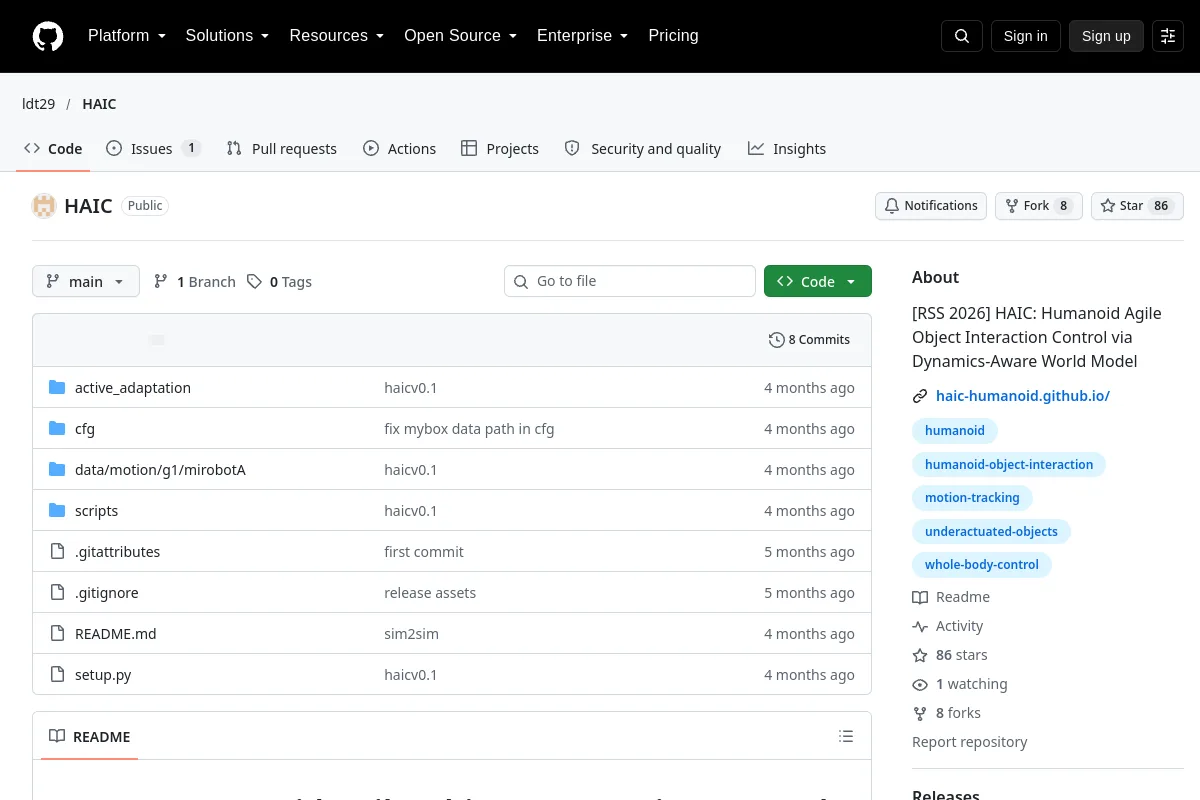The height and width of the screenshot is (800, 1200).
Task: Open the appearance settings sliders icon
Action: click(1168, 36)
